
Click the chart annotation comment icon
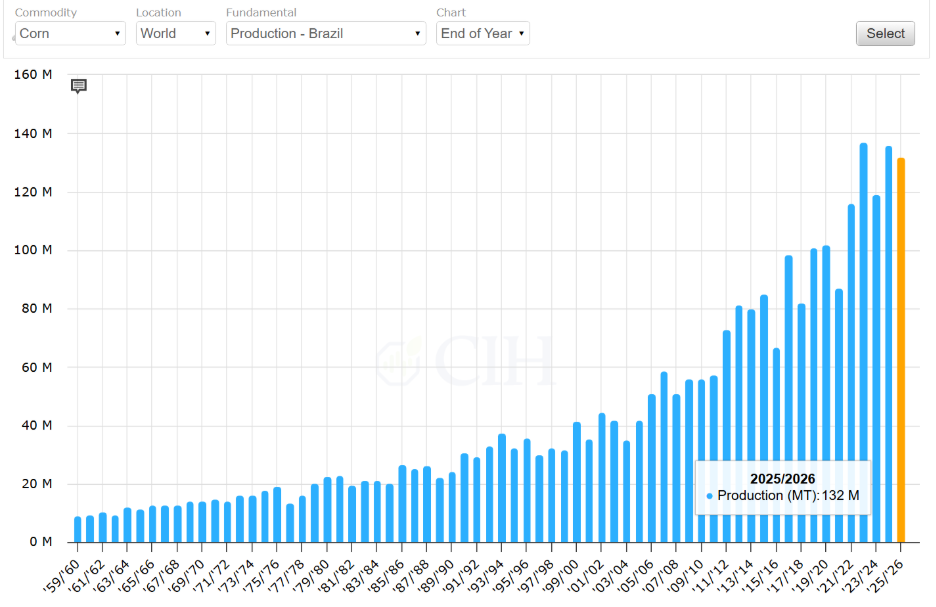point(79,86)
